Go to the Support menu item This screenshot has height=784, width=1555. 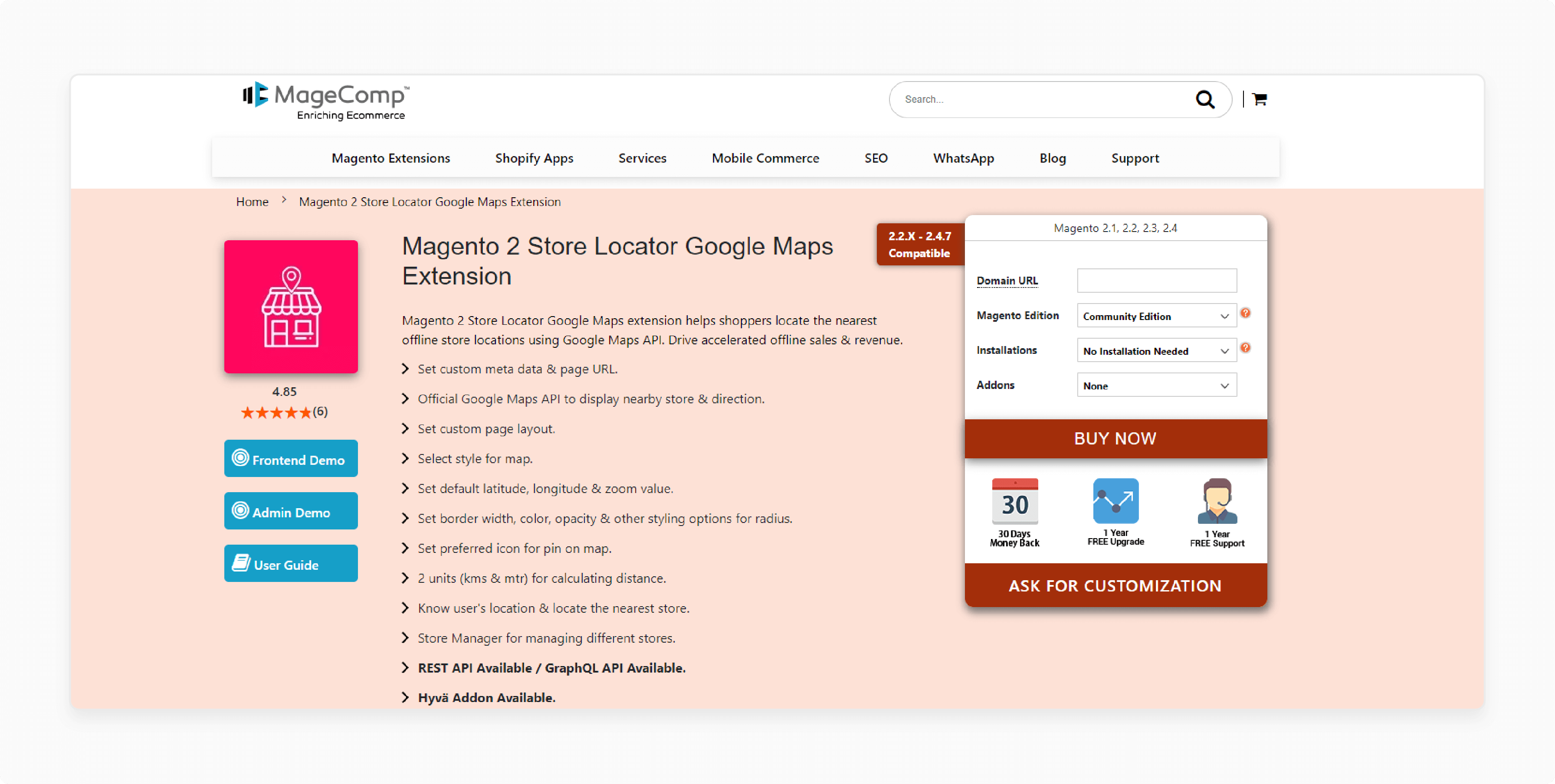tap(1135, 158)
